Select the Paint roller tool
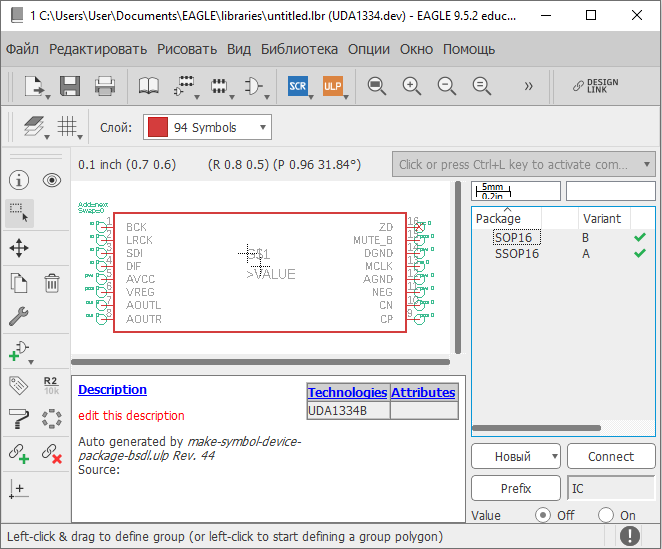This screenshot has width=662, height=549. 19,419
